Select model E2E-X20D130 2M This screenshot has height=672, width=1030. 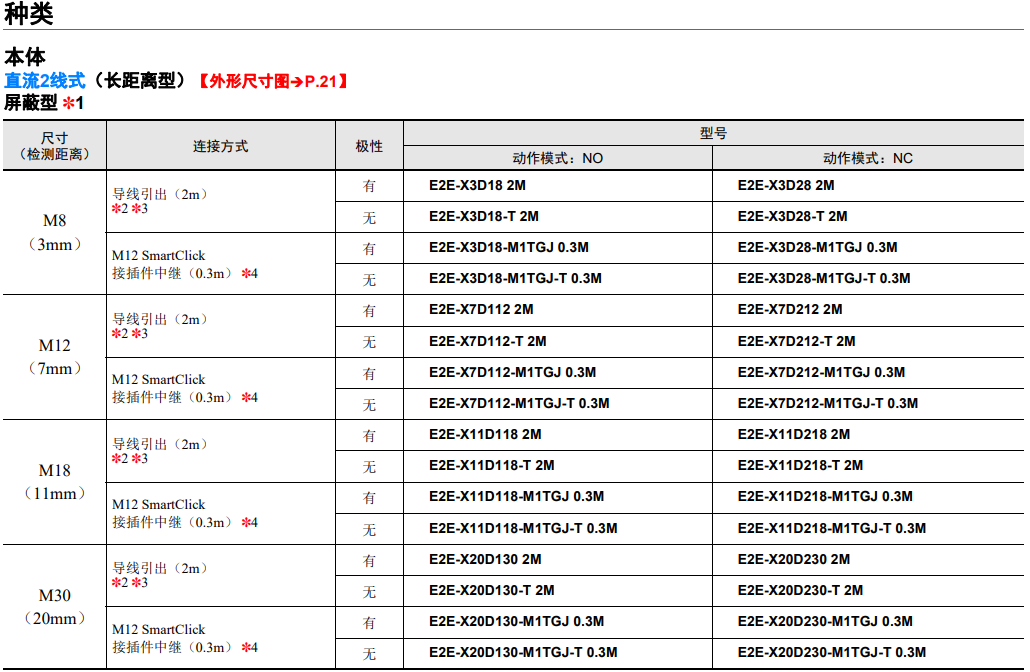485,560
